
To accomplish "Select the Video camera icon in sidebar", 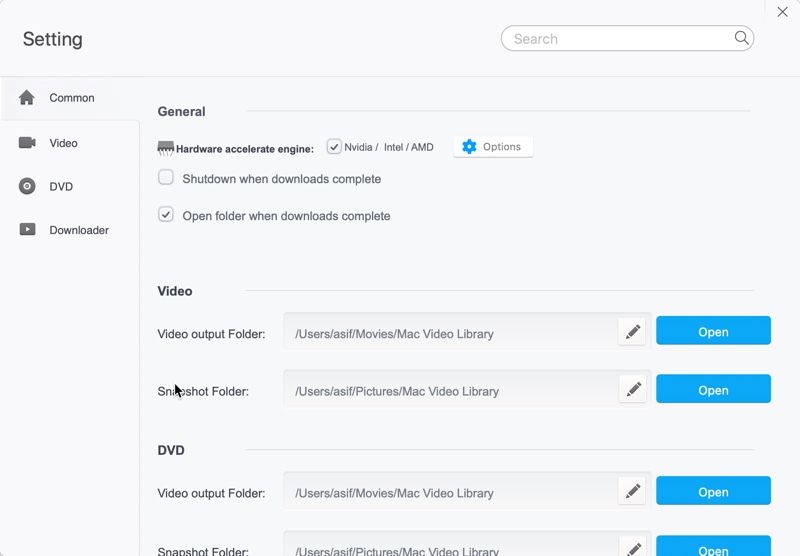I will (27, 142).
